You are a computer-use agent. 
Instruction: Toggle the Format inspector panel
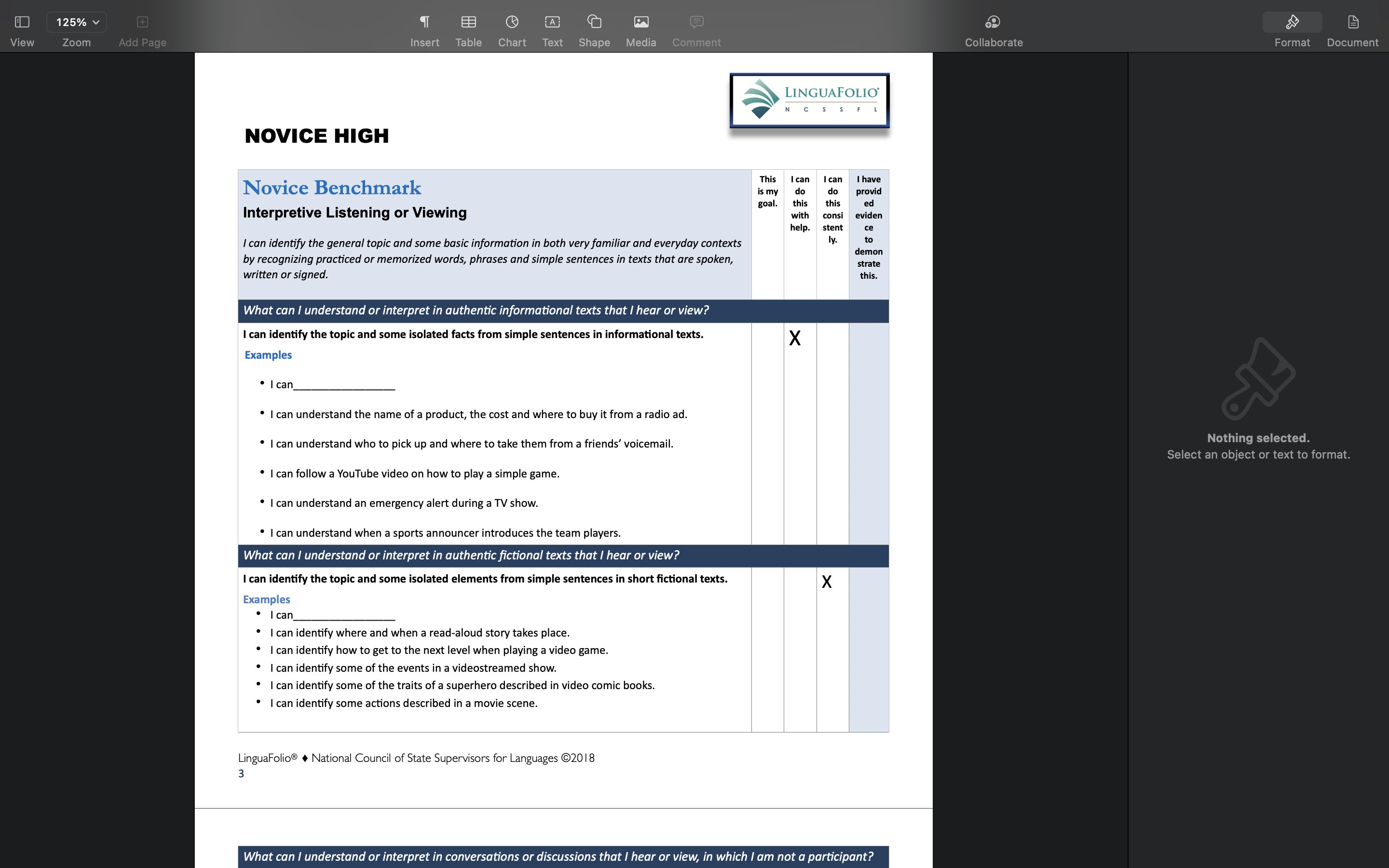tap(1292, 22)
